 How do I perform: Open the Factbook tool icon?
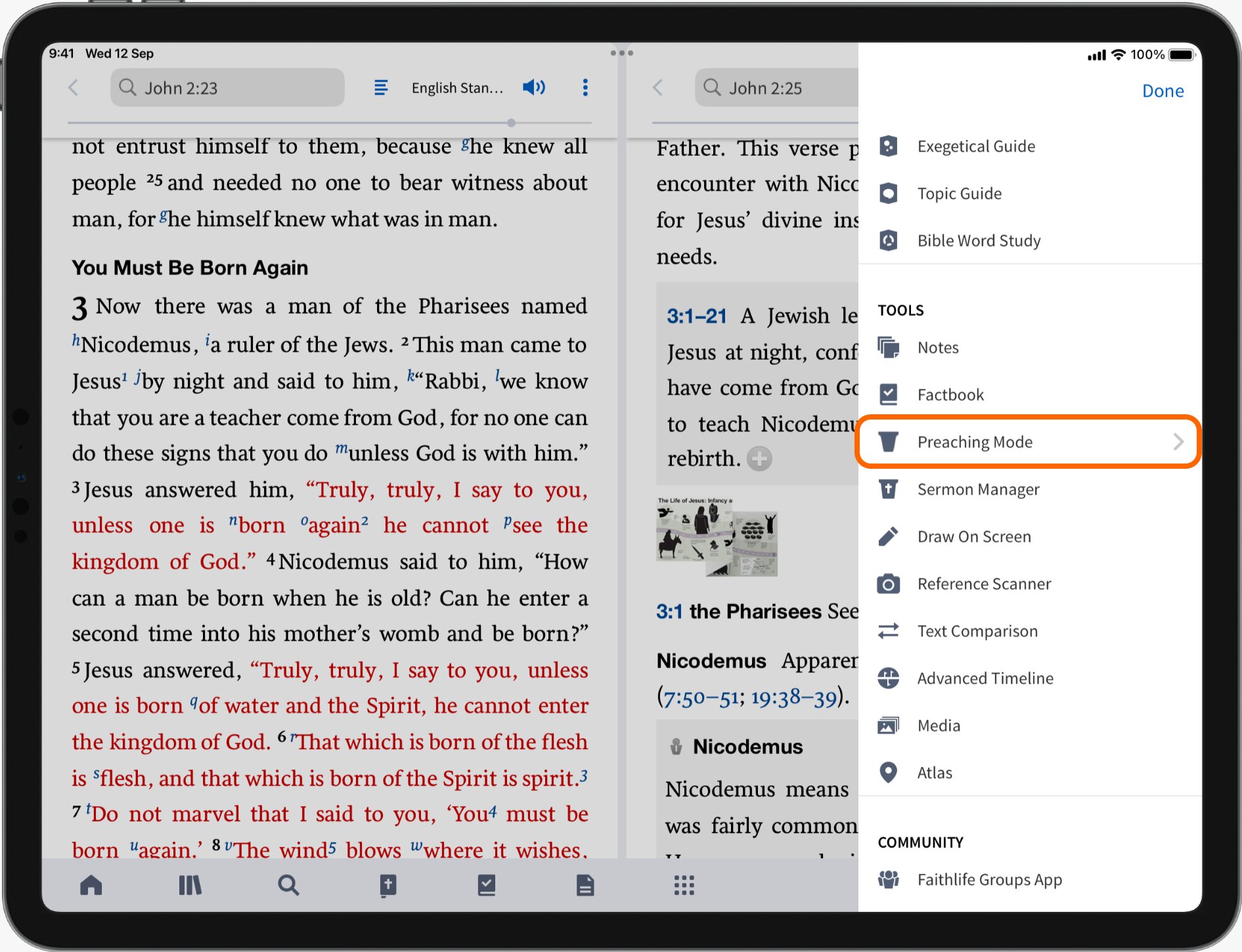(x=889, y=395)
